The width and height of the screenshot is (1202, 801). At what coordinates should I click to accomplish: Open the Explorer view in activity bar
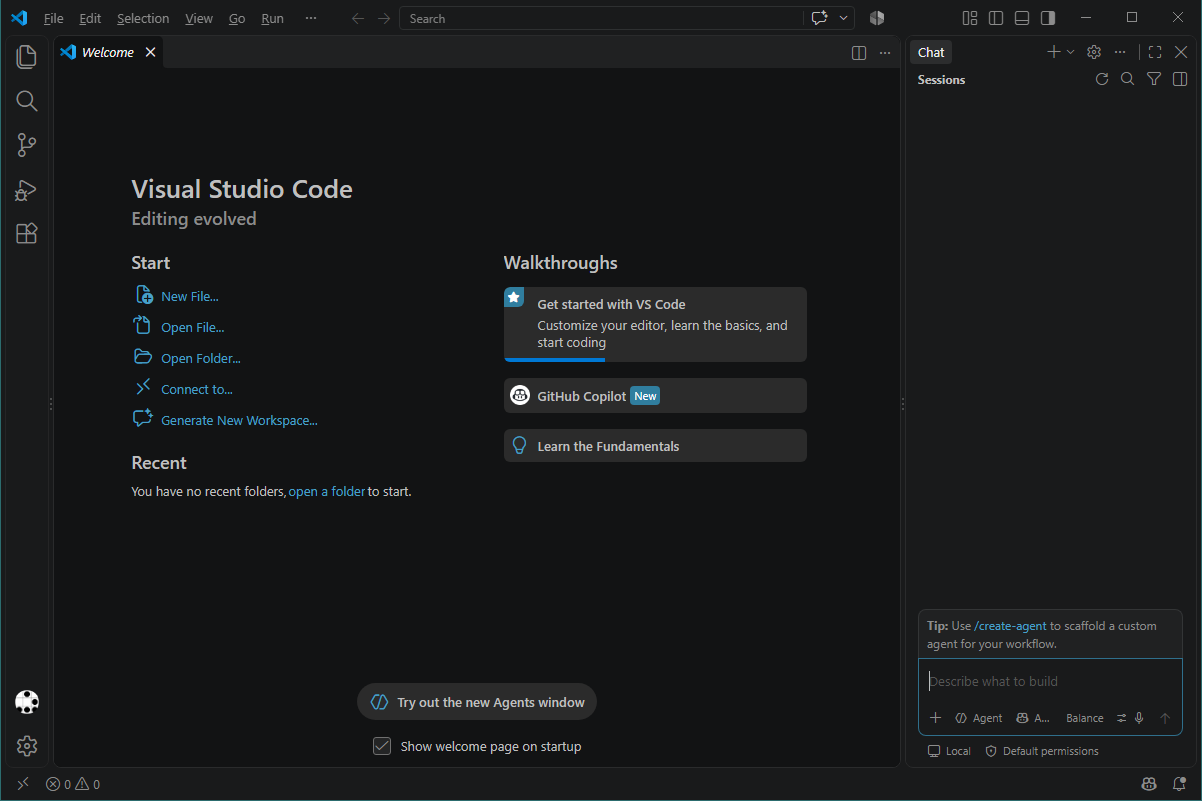(x=27, y=57)
